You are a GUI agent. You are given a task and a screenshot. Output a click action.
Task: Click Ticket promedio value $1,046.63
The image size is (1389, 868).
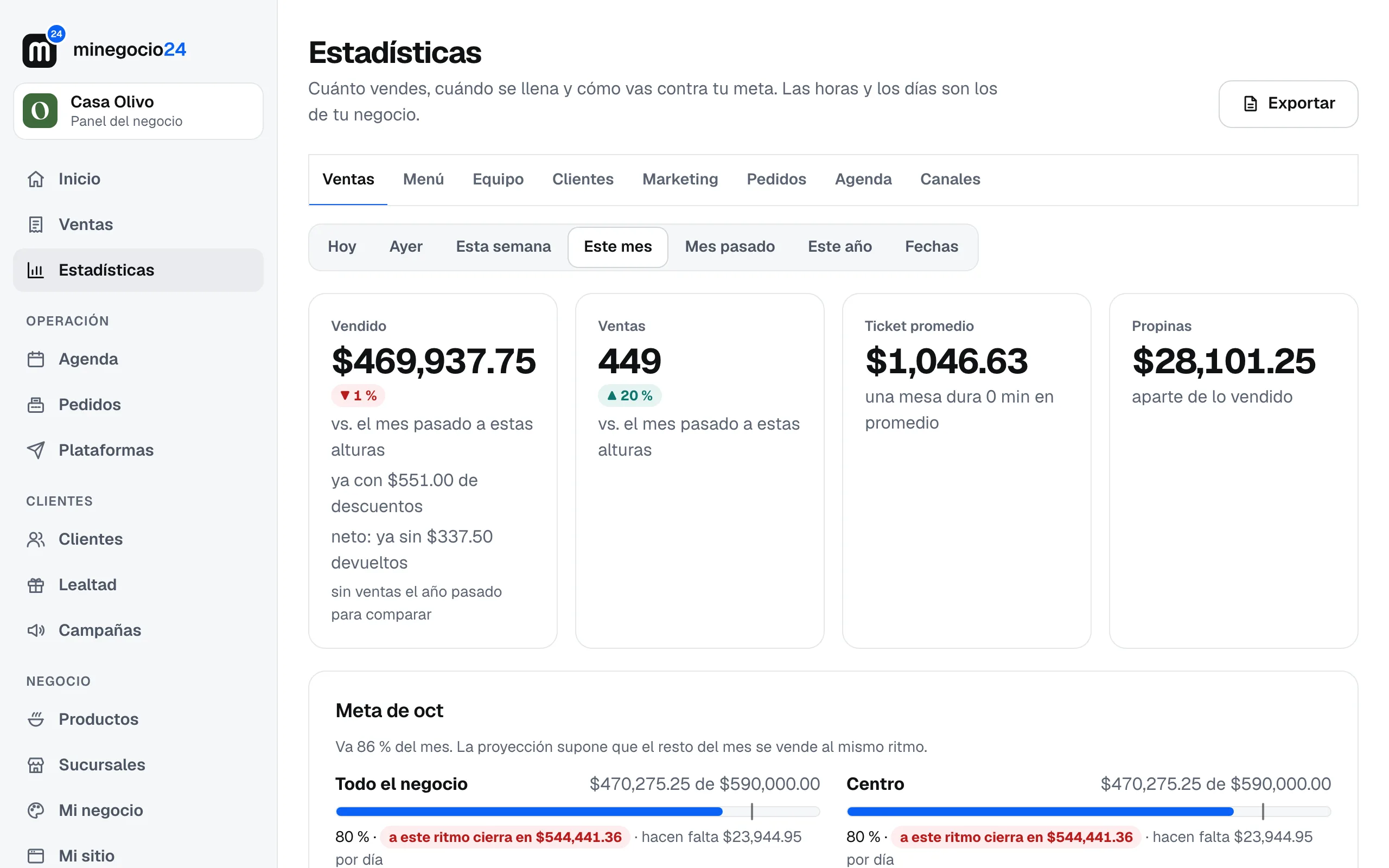pyautogui.click(x=946, y=361)
